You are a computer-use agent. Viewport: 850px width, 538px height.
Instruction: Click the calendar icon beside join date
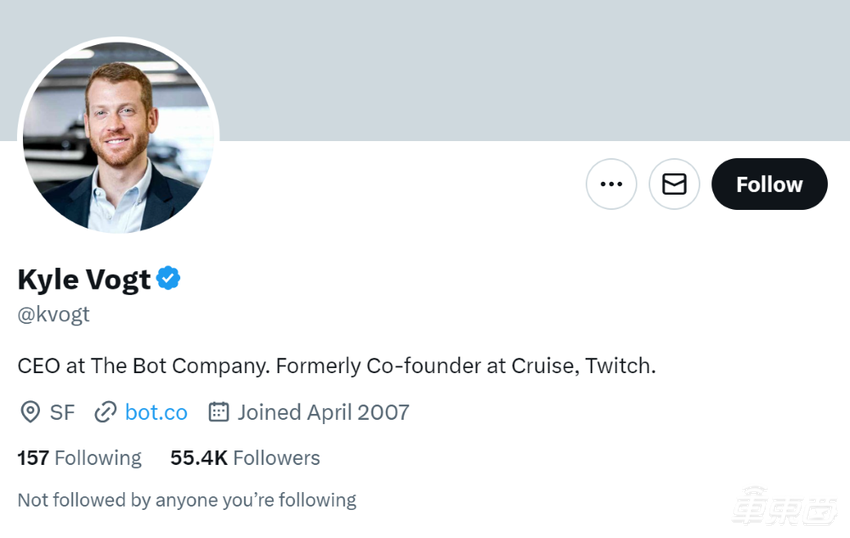pyautogui.click(x=218, y=412)
